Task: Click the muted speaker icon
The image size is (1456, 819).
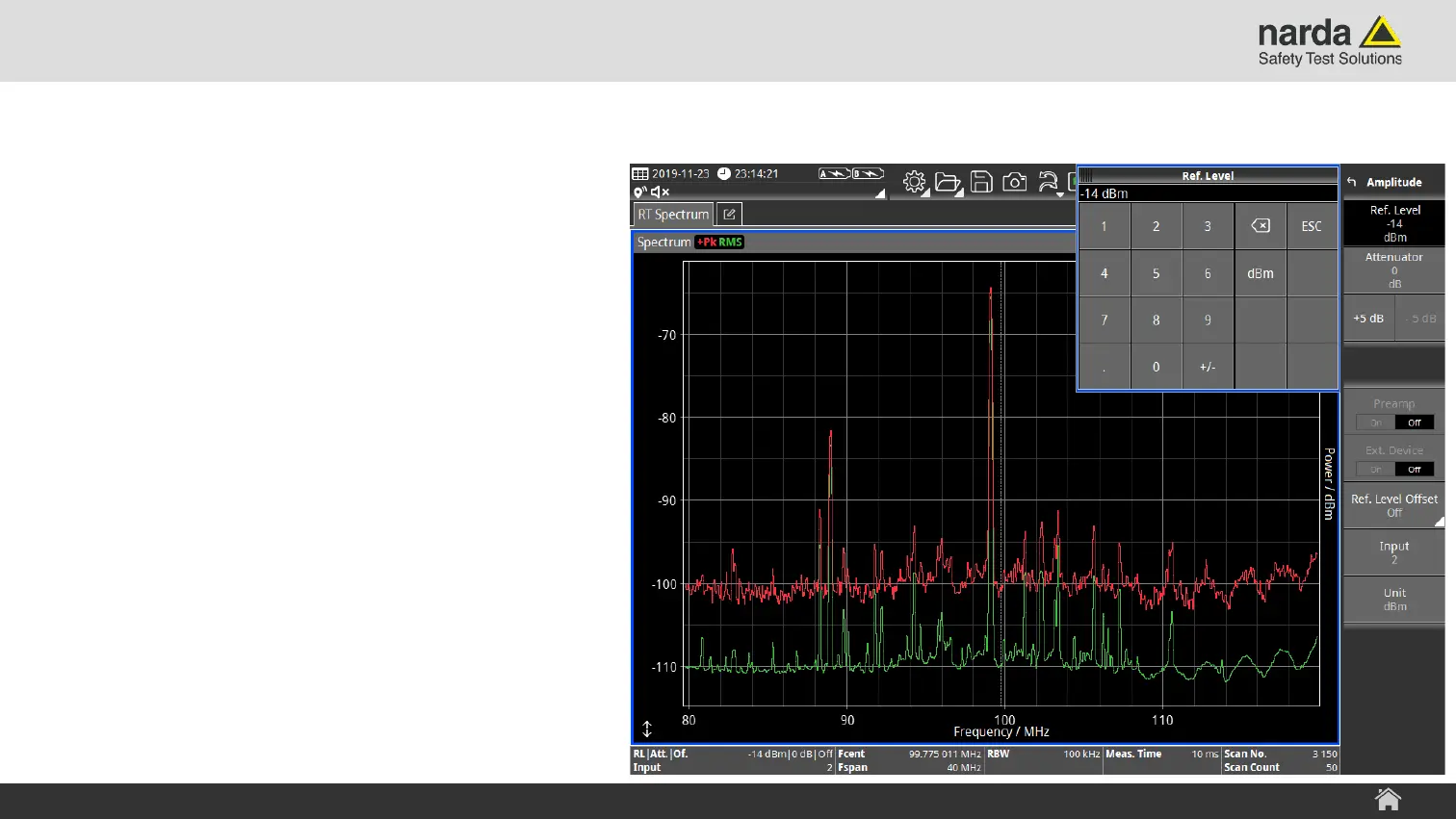Action: (x=661, y=192)
